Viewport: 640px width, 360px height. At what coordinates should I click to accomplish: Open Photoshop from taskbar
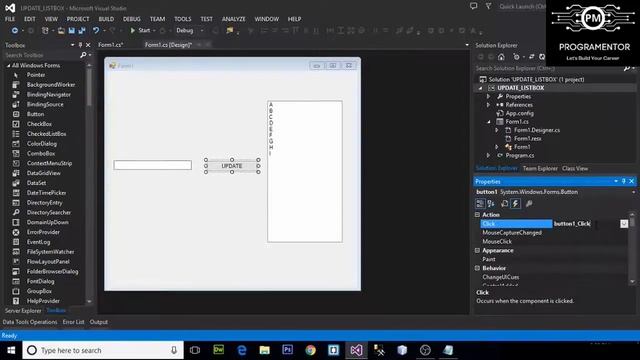click(287, 350)
